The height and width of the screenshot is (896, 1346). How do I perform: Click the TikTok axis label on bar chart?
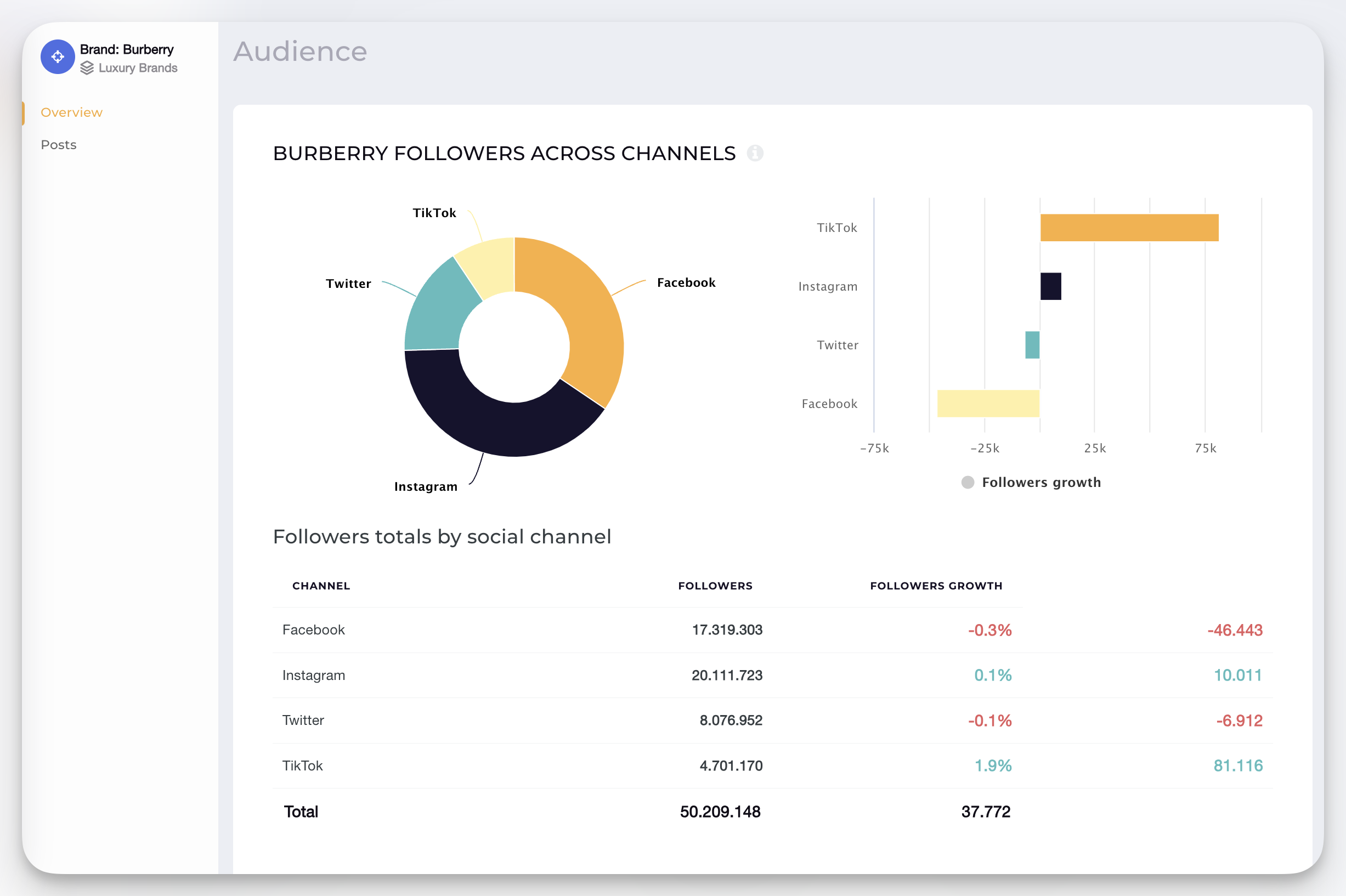pos(837,228)
